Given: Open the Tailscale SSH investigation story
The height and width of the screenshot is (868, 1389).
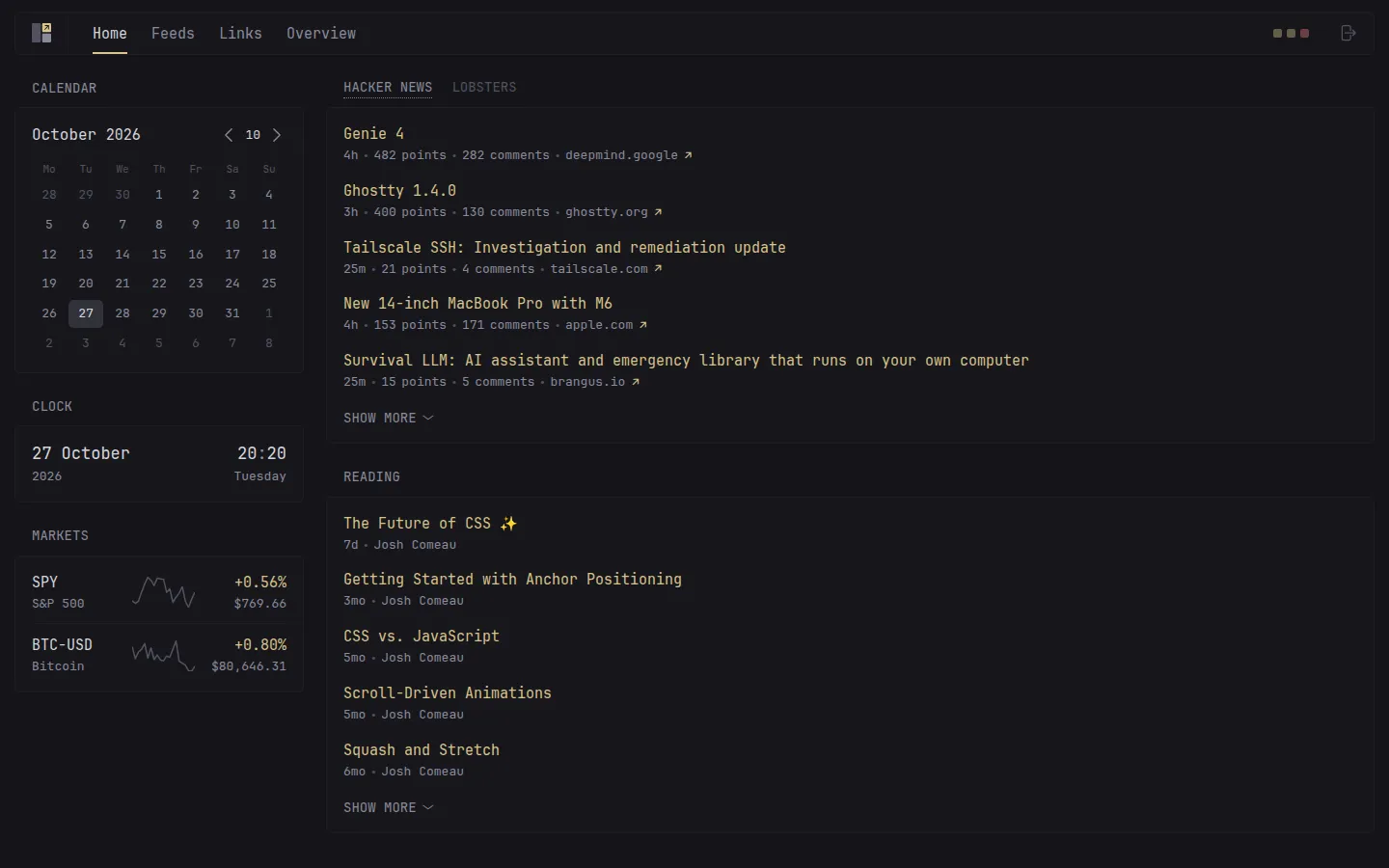Looking at the screenshot, I should [x=564, y=248].
